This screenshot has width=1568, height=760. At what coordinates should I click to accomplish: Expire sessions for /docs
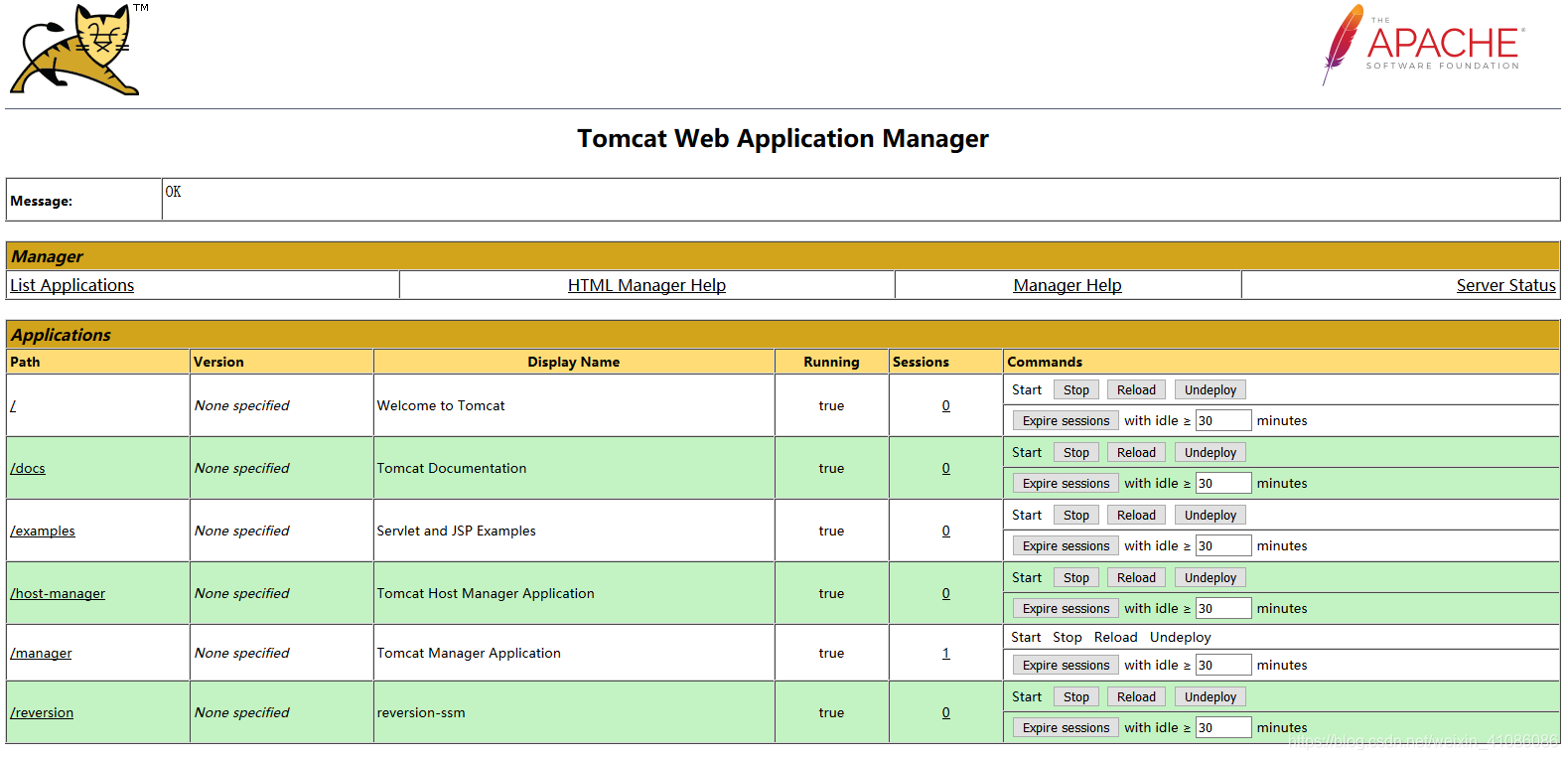click(x=1066, y=484)
